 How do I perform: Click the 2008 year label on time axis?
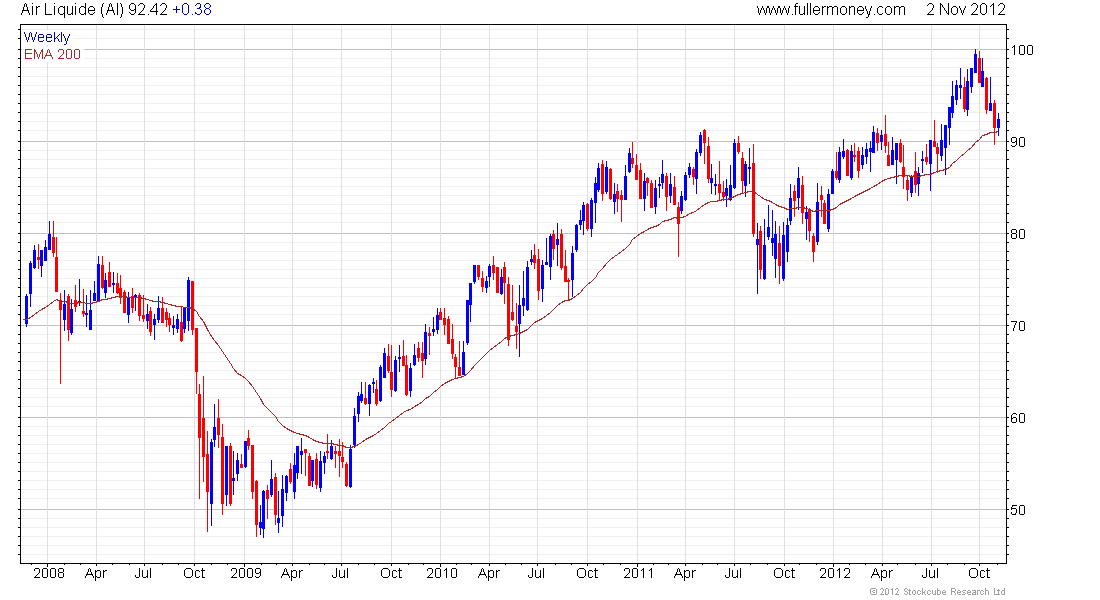(48, 573)
